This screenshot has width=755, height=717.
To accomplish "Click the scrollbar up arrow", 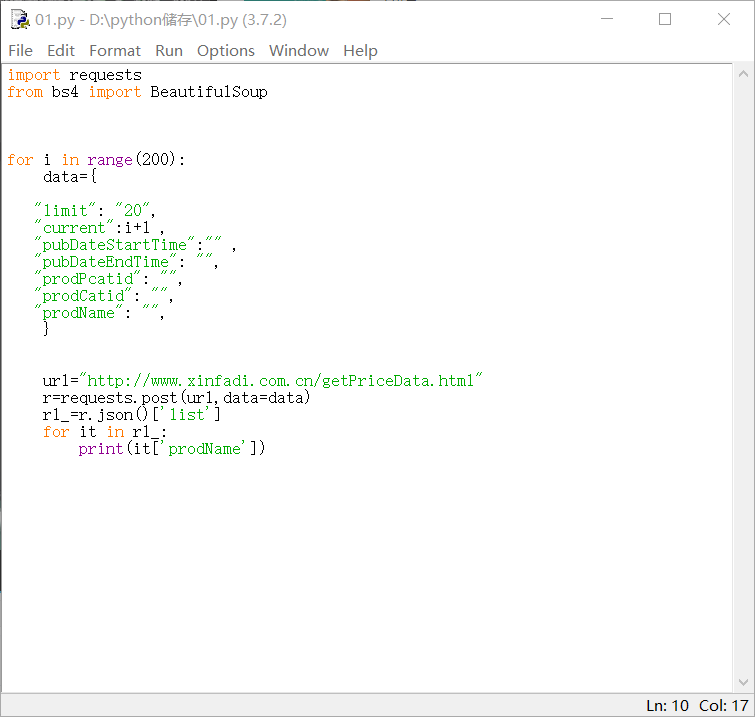I will point(744,75).
